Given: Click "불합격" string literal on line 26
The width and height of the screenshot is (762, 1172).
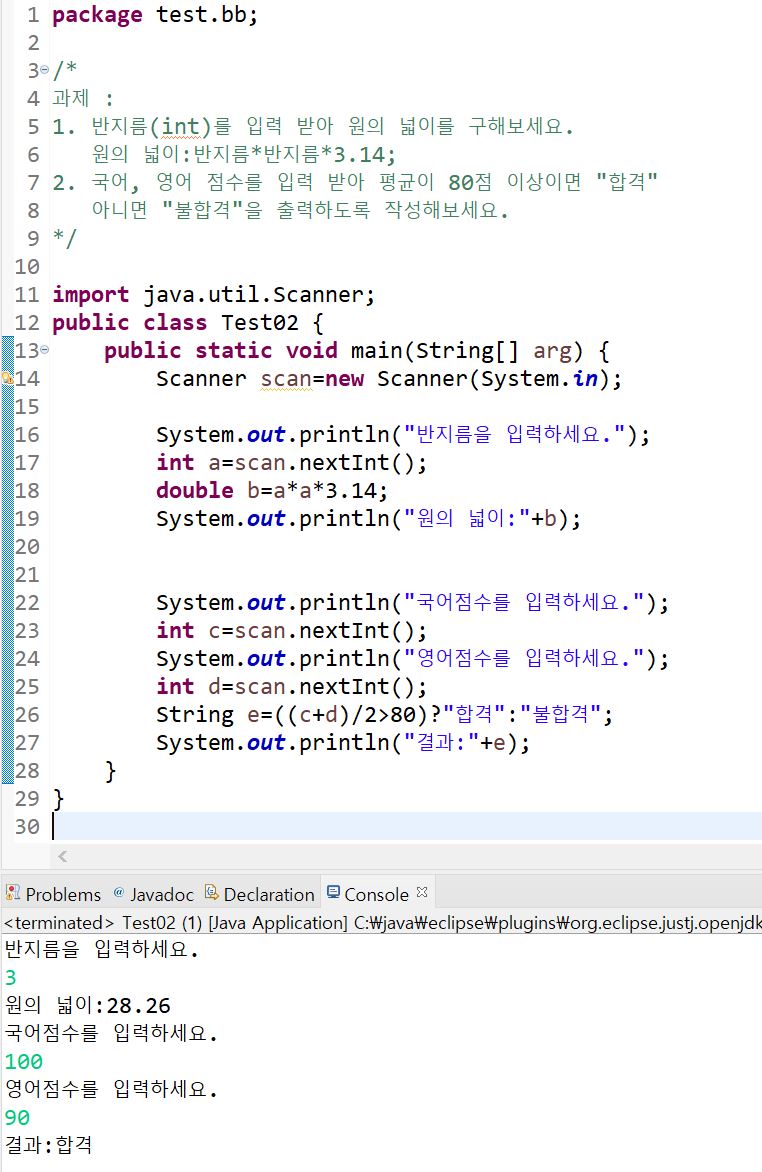Looking at the screenshot, I should [x=560, y=715].
